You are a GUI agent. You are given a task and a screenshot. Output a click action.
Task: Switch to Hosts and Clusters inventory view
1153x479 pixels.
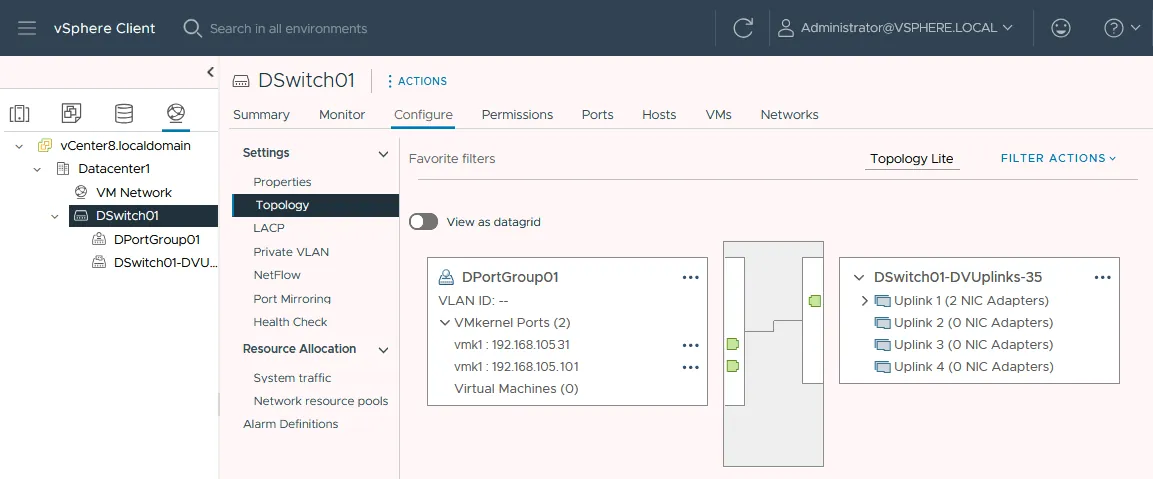(19, 113)
